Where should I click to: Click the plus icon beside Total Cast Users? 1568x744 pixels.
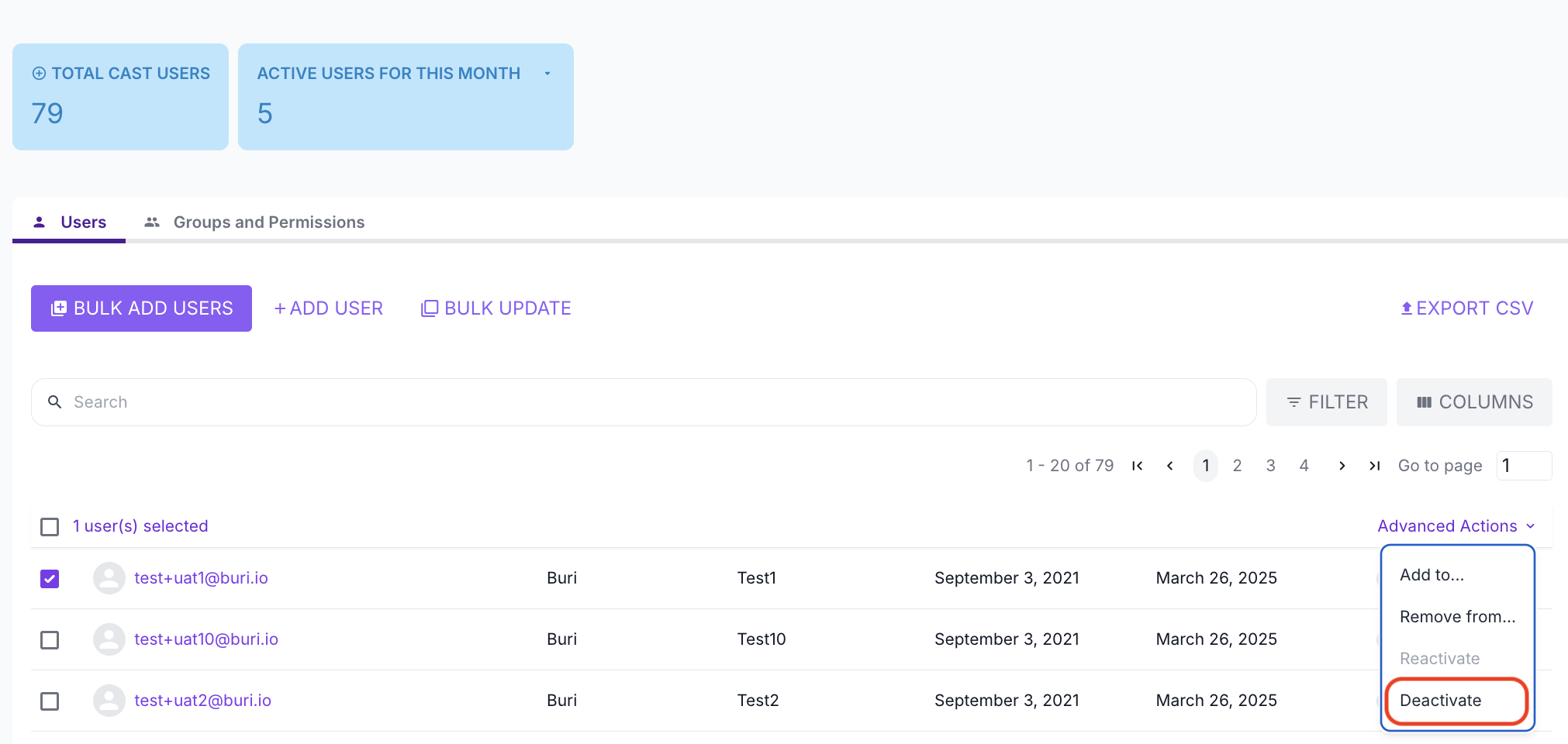(39, 74)
